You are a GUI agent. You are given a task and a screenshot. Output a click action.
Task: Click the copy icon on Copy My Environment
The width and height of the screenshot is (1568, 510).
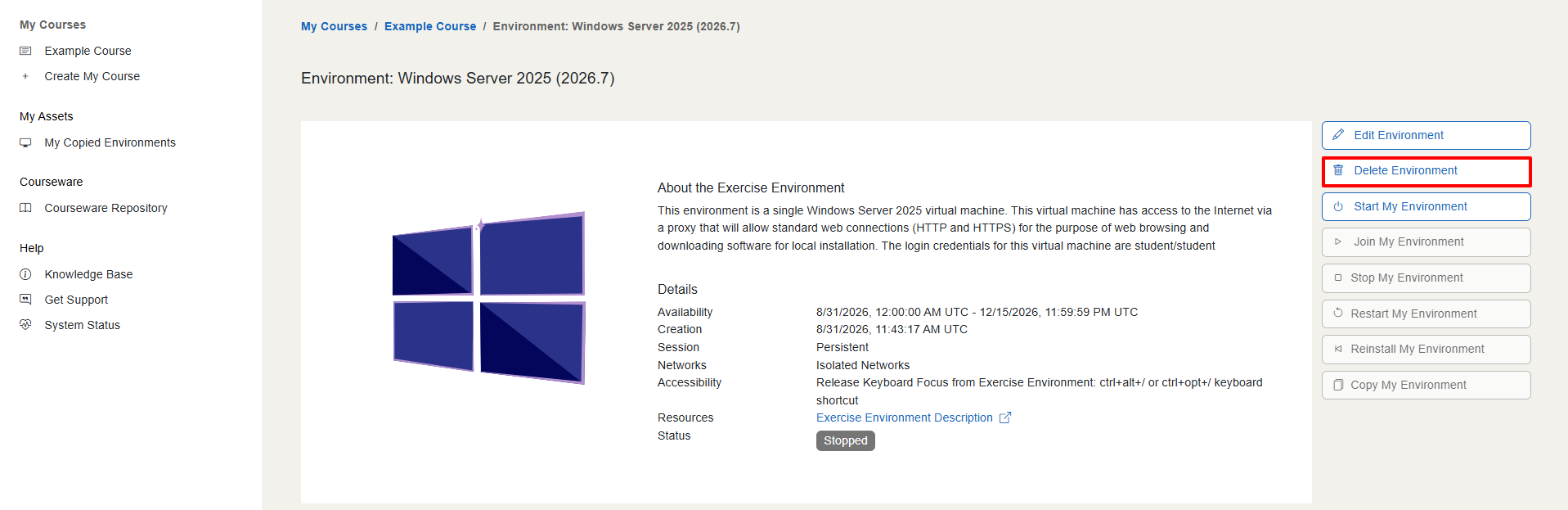[x=1338, y=385]
